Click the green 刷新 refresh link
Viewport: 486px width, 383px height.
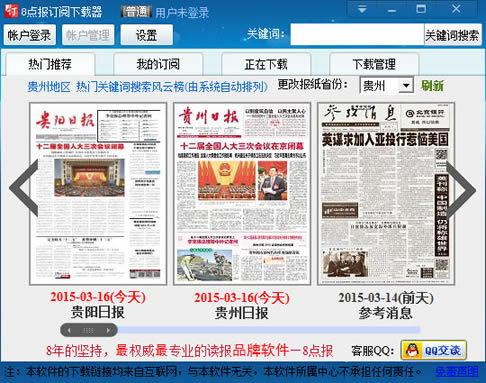point(432,86)
